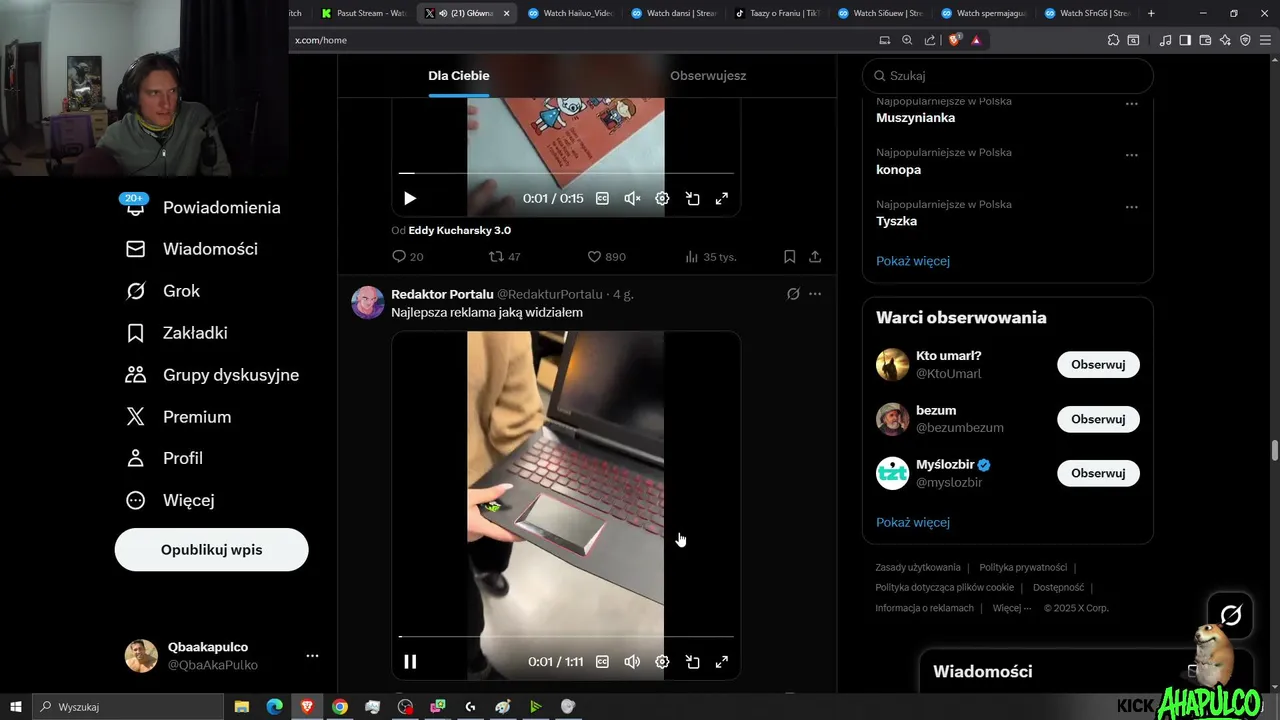
Task: View analytics showing 35 tys. views
Action: 710,257
